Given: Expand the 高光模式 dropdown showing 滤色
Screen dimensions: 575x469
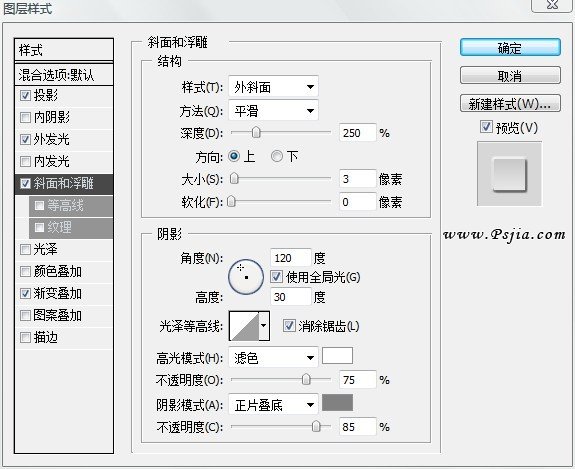Looking at the screenshot, I should [x=273, y=358].
